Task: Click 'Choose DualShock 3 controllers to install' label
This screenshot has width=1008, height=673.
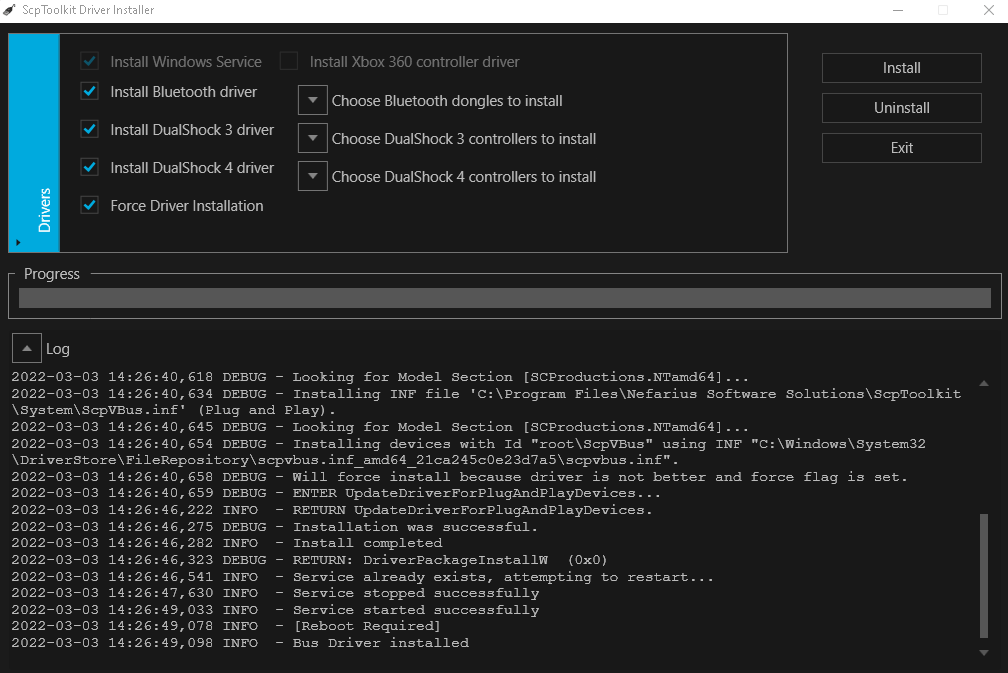Action: (464, 139)
